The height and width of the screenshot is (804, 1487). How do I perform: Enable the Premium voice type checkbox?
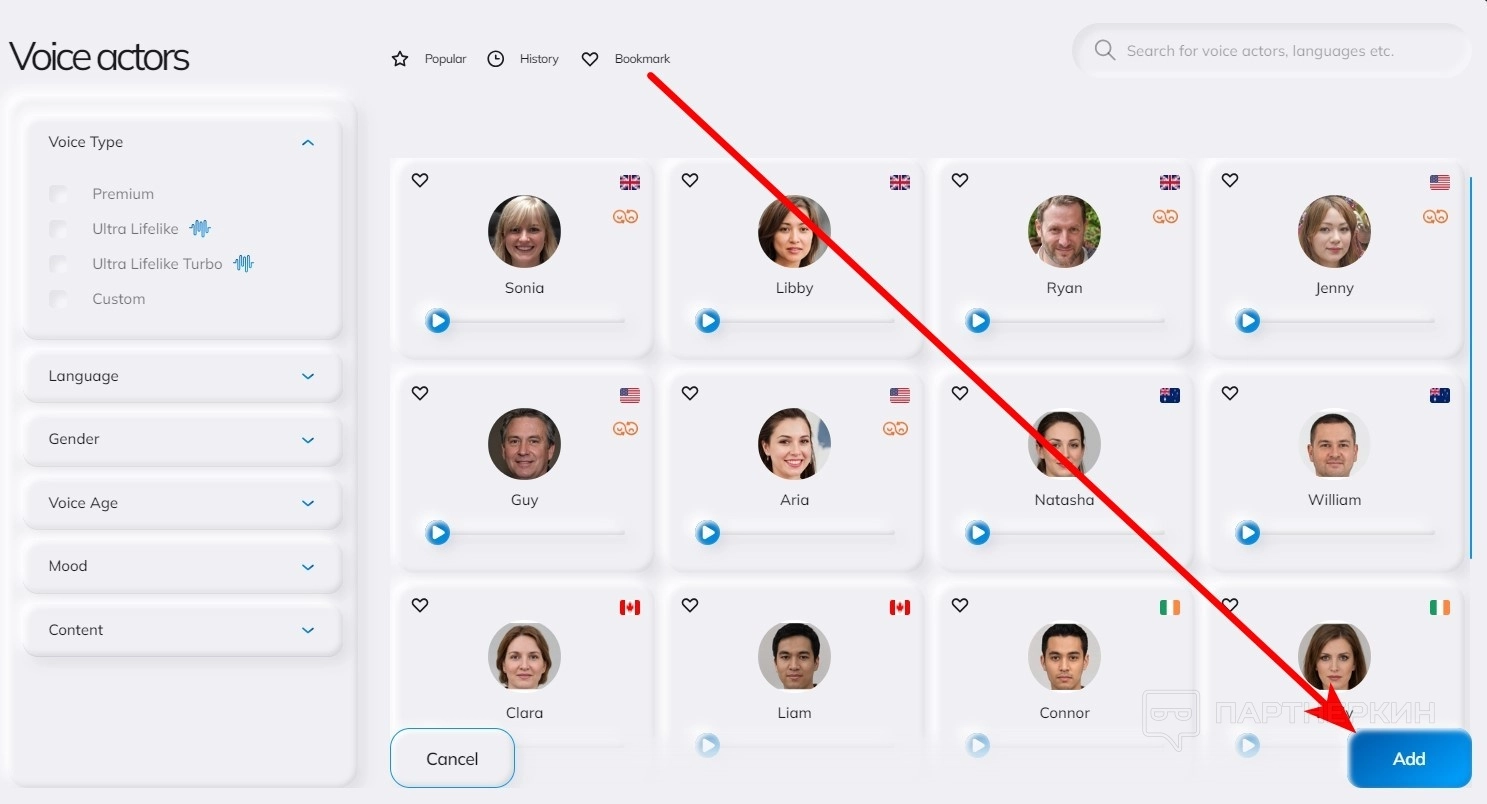click(x=59, y=194)
